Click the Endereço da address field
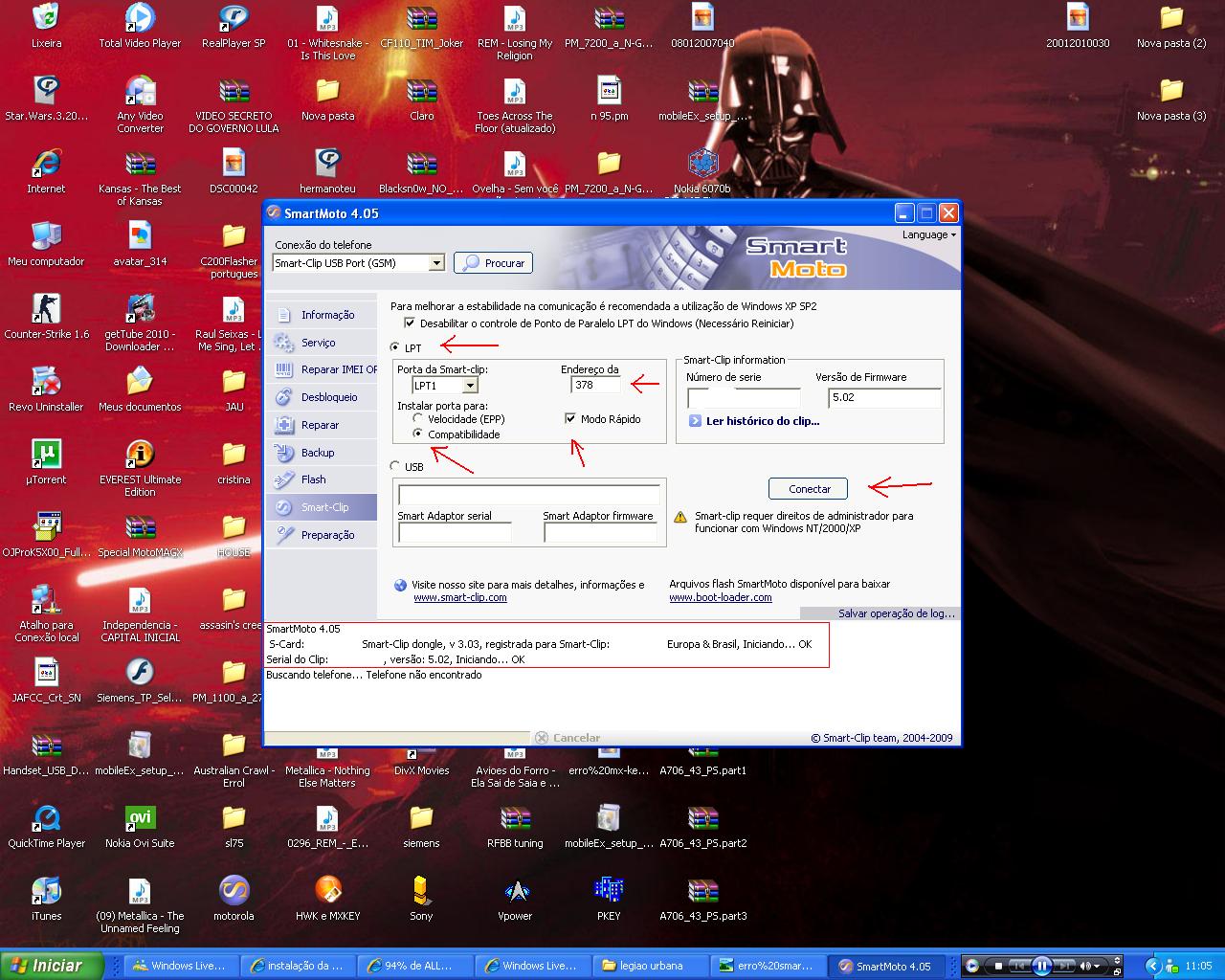 (x=595, y=385)
